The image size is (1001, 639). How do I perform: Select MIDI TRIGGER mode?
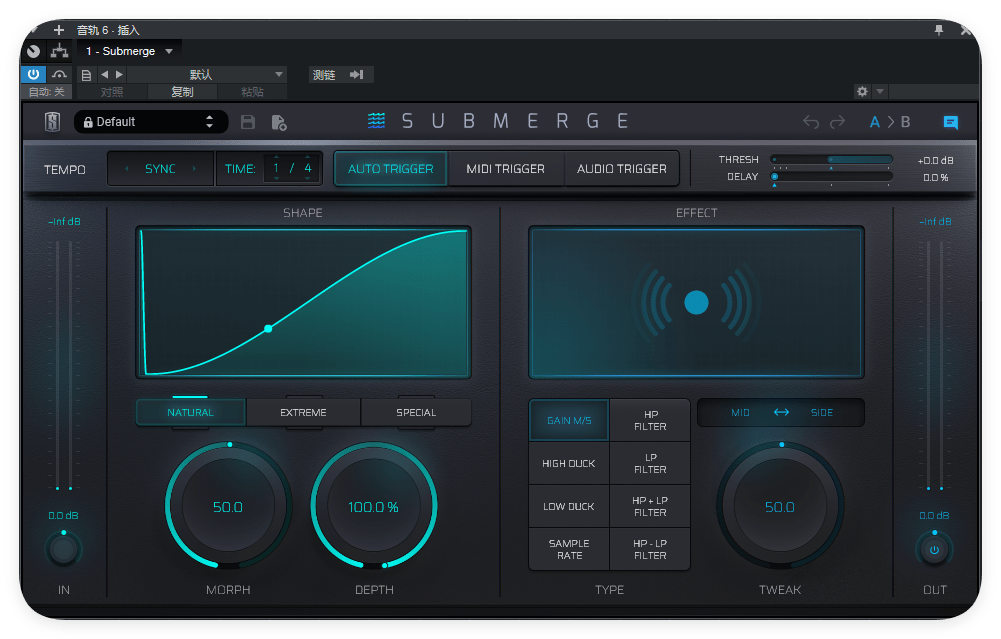[506, 169]
